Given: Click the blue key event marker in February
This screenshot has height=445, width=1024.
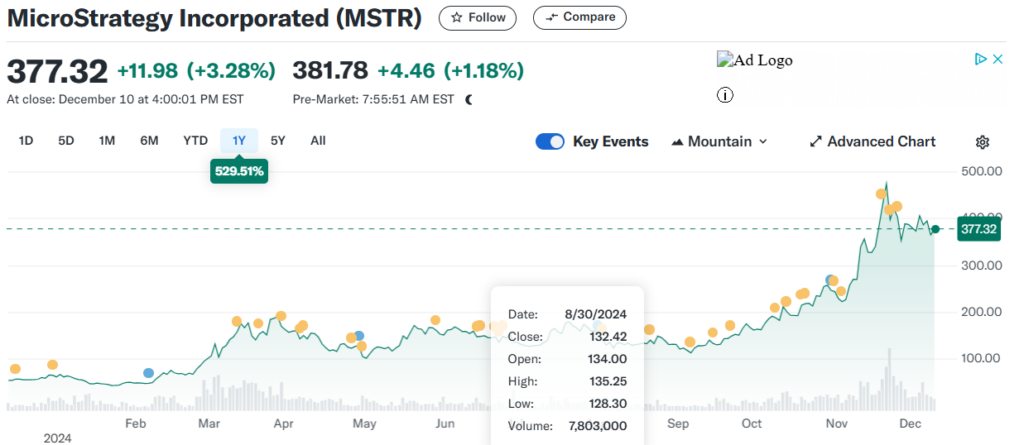Looking at the screenshot, I should 148,373.
